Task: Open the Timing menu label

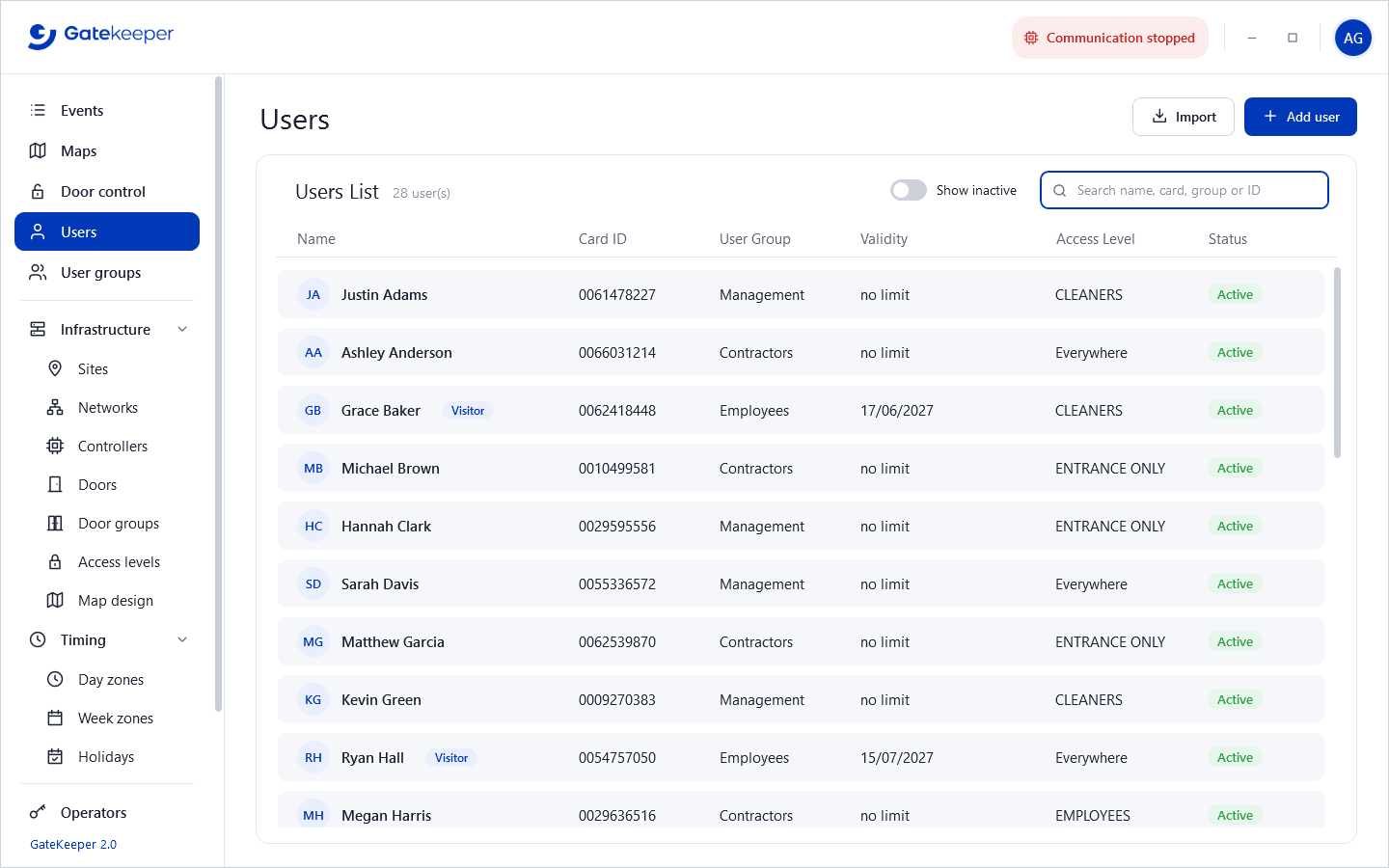Action: [x=83, y=639]
